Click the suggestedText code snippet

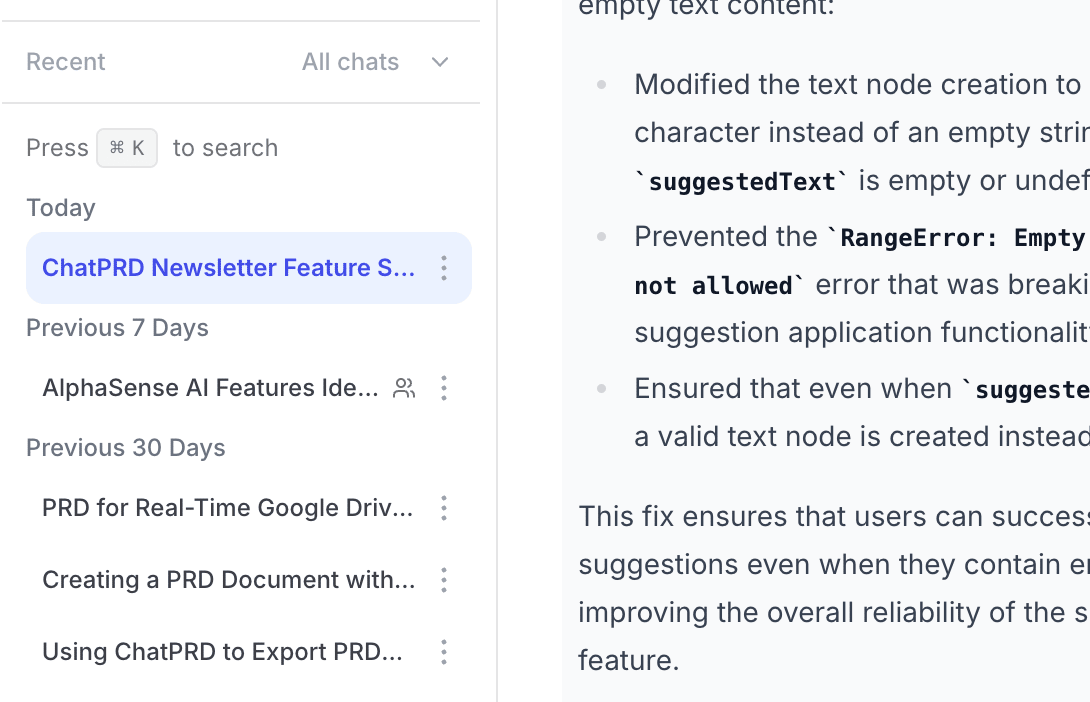(741, 182)
